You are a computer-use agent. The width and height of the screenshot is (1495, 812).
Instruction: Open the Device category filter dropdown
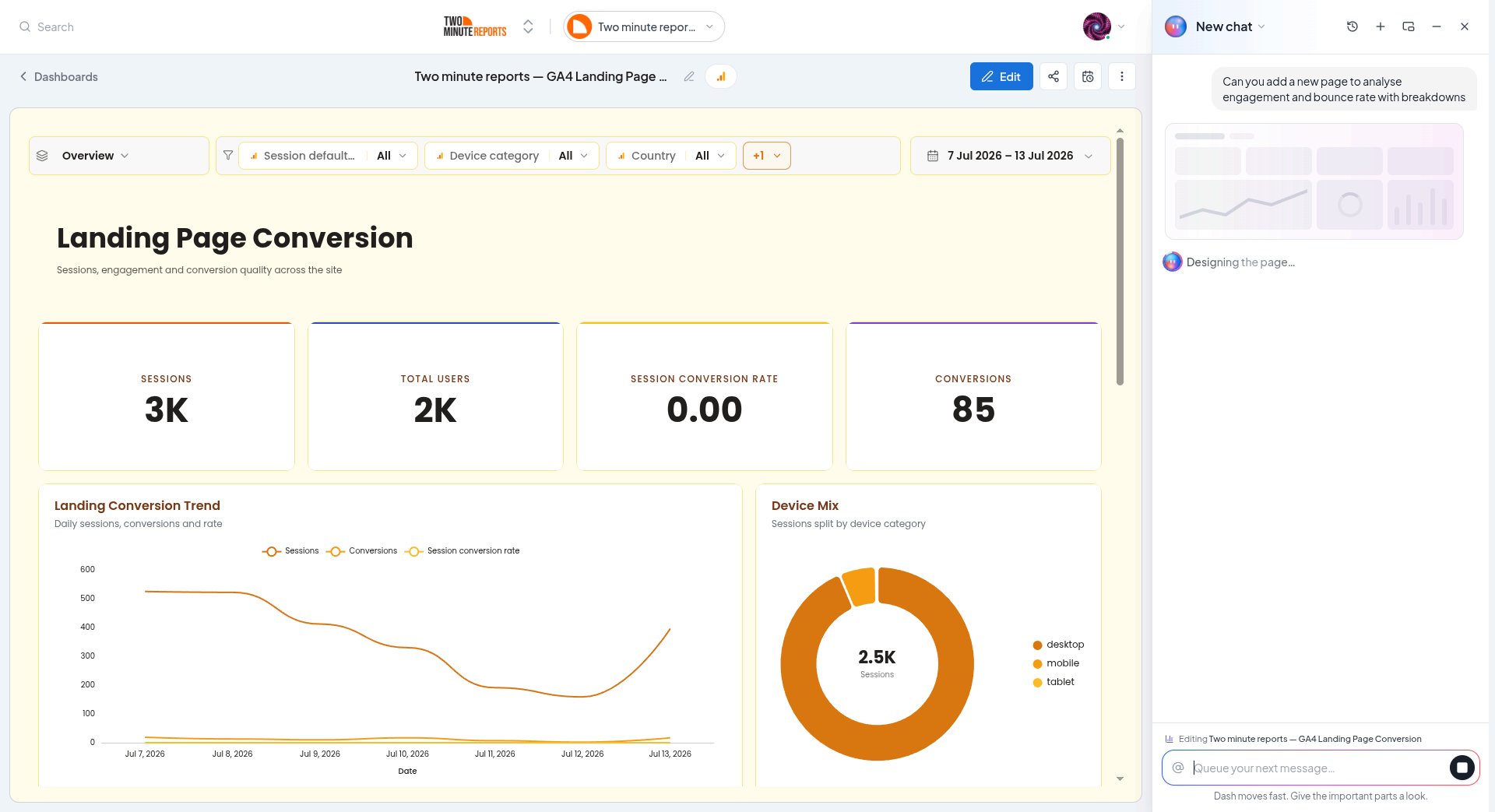coord(512,156)
